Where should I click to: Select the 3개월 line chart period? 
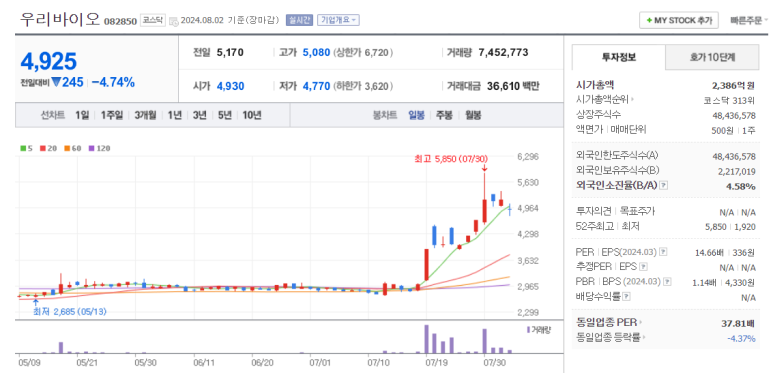[145, 115]
